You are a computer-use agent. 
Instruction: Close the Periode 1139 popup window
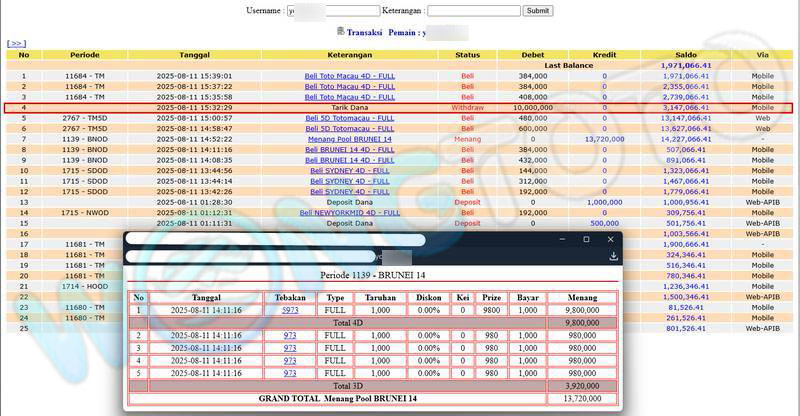pyautogui.click(x=610, y=240)
